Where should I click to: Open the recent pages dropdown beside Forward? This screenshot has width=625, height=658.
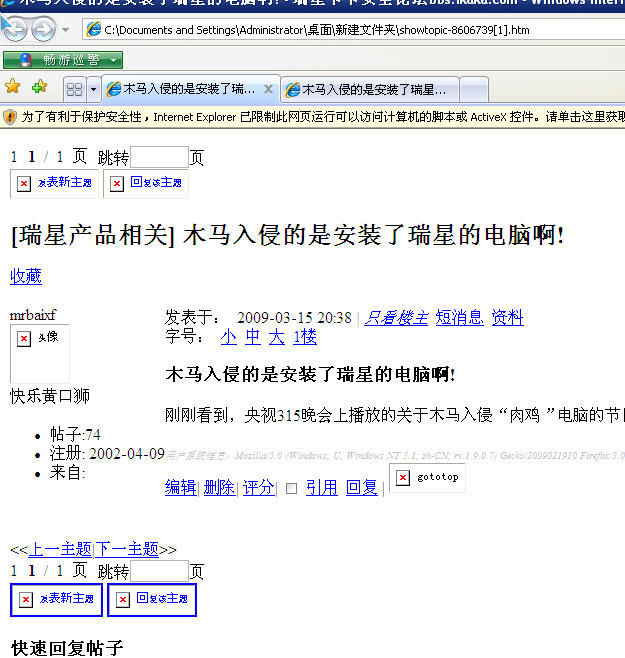pos(65,30)
